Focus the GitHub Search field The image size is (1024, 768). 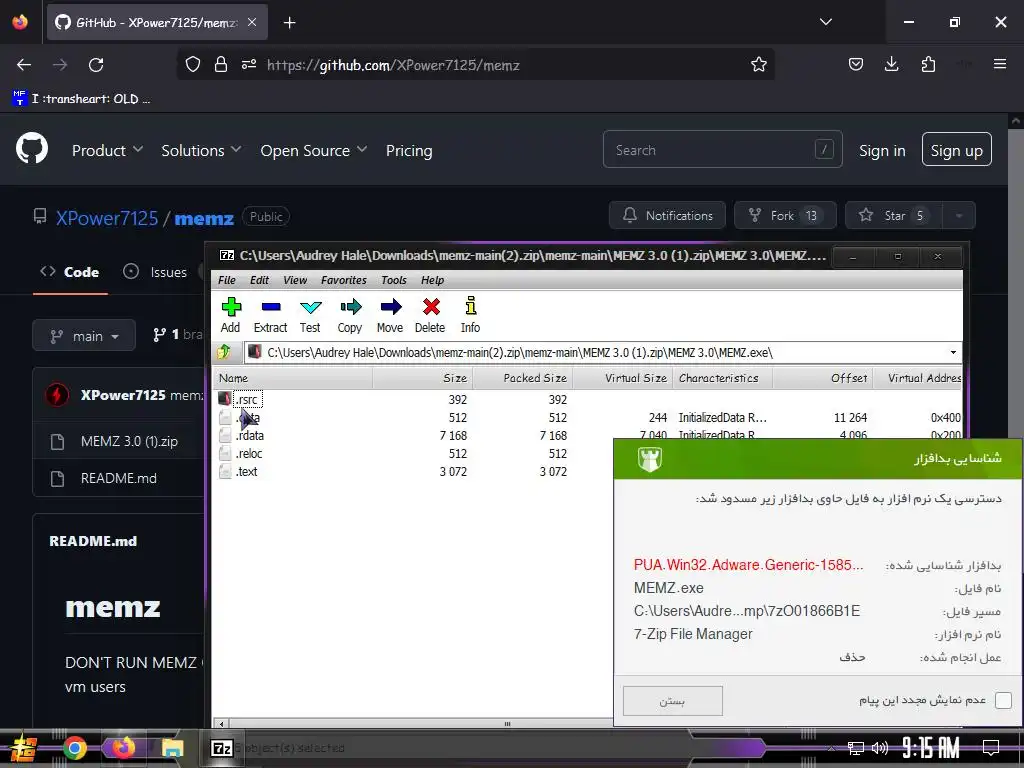[722, 150]
